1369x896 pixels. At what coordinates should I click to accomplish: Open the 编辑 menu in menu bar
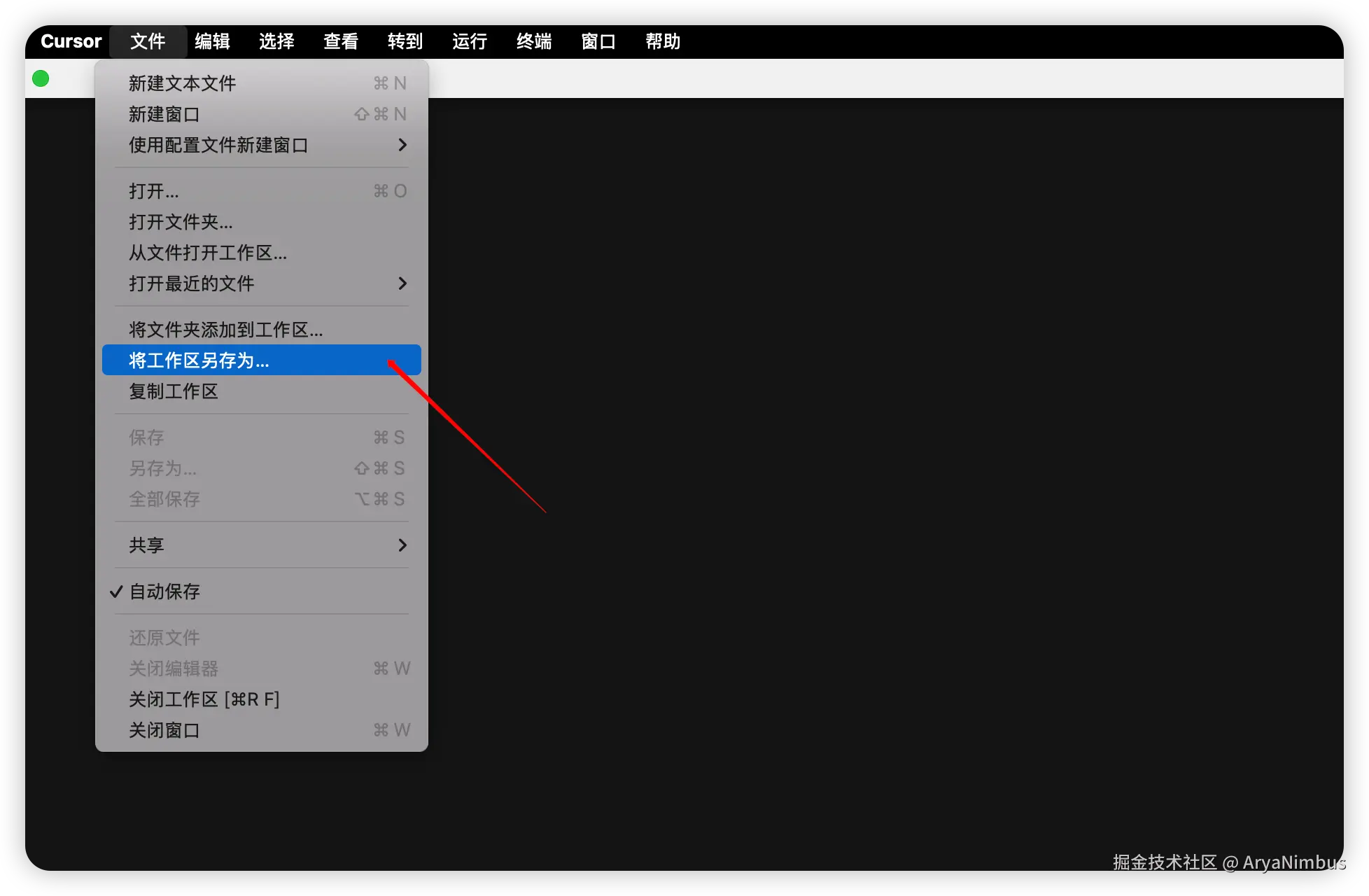tap(212, 41)
